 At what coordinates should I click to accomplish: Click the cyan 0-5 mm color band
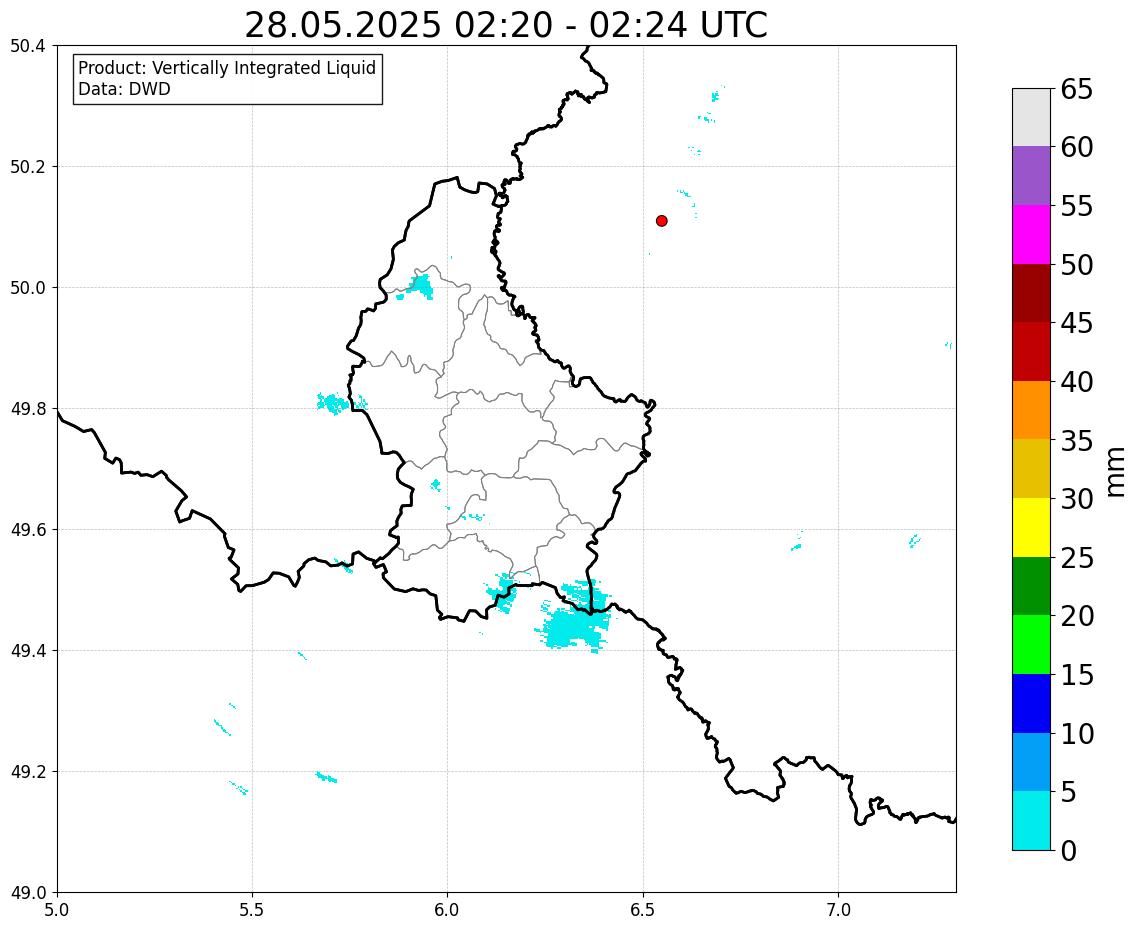point(1031,820)
